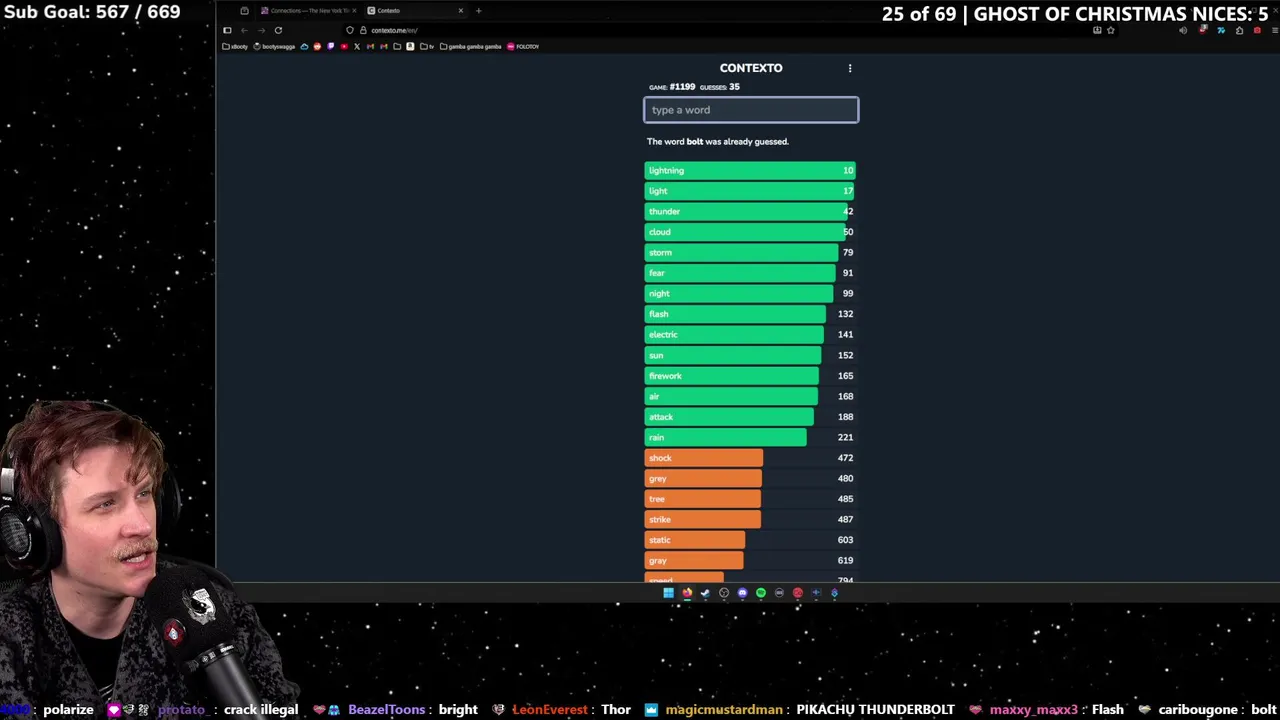
Task: Open the FOLOTOY bookmark
Action: click(x=524, y=47)
